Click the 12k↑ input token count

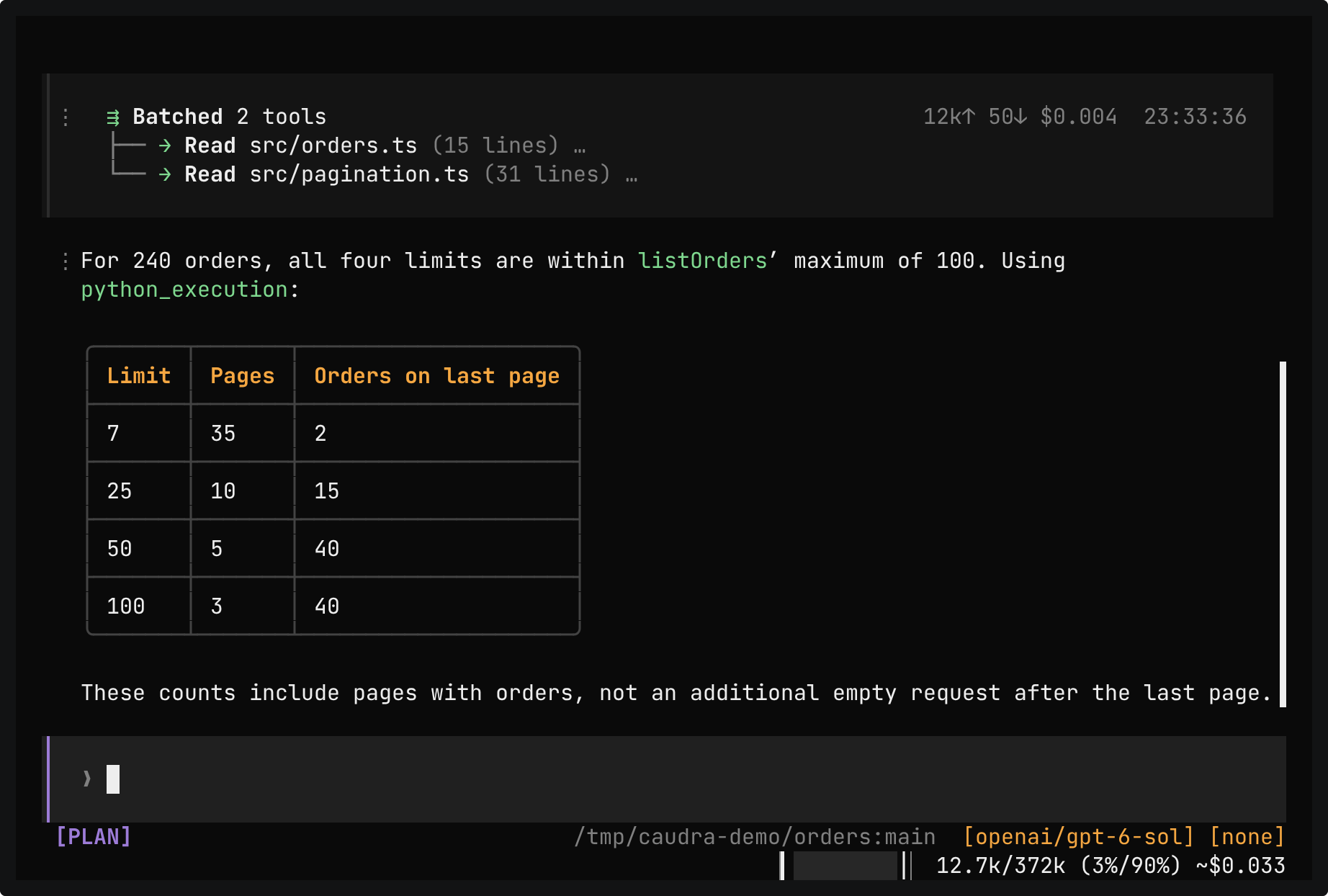[949, 117]
